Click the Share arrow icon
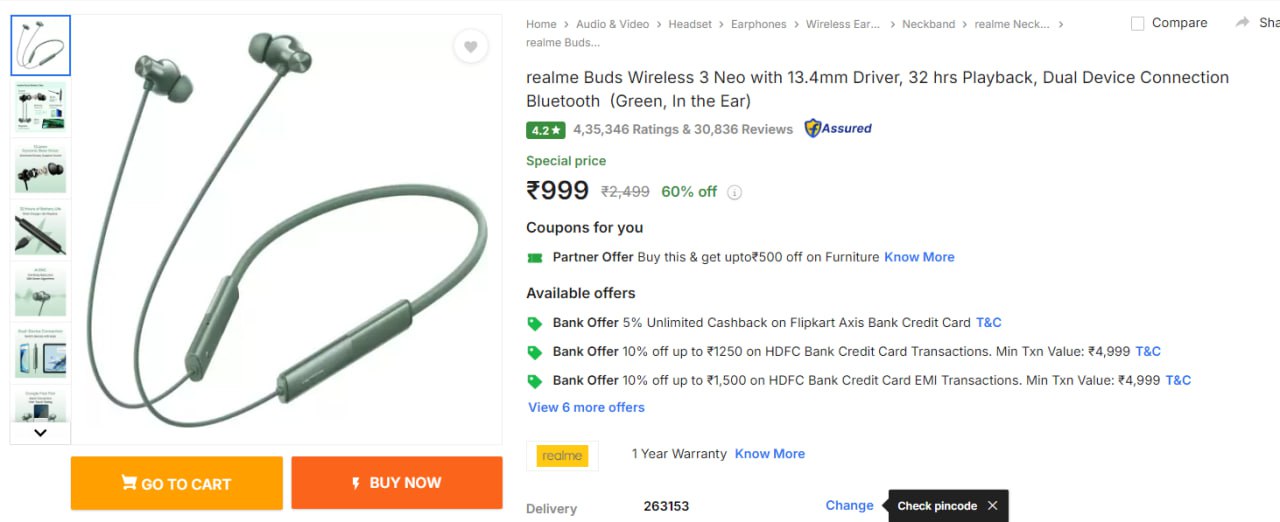The image size is (1280, 522). pos(1243,23)
